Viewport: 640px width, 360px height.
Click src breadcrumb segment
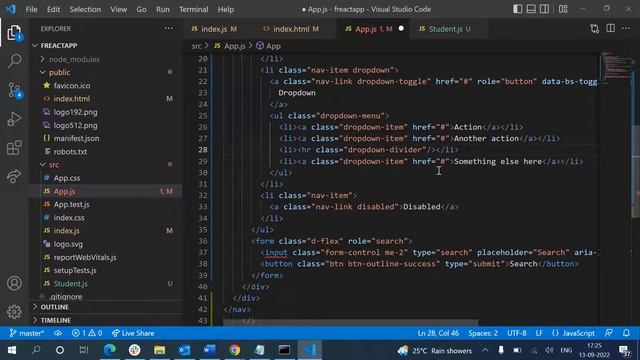[x=197, y=46]
